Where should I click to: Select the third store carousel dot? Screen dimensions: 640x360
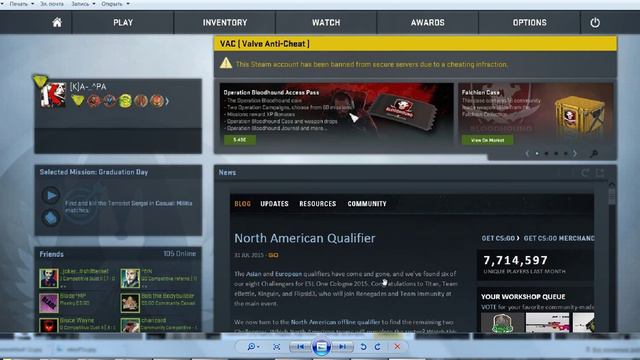pyautogui.click(x=556, y=153)
